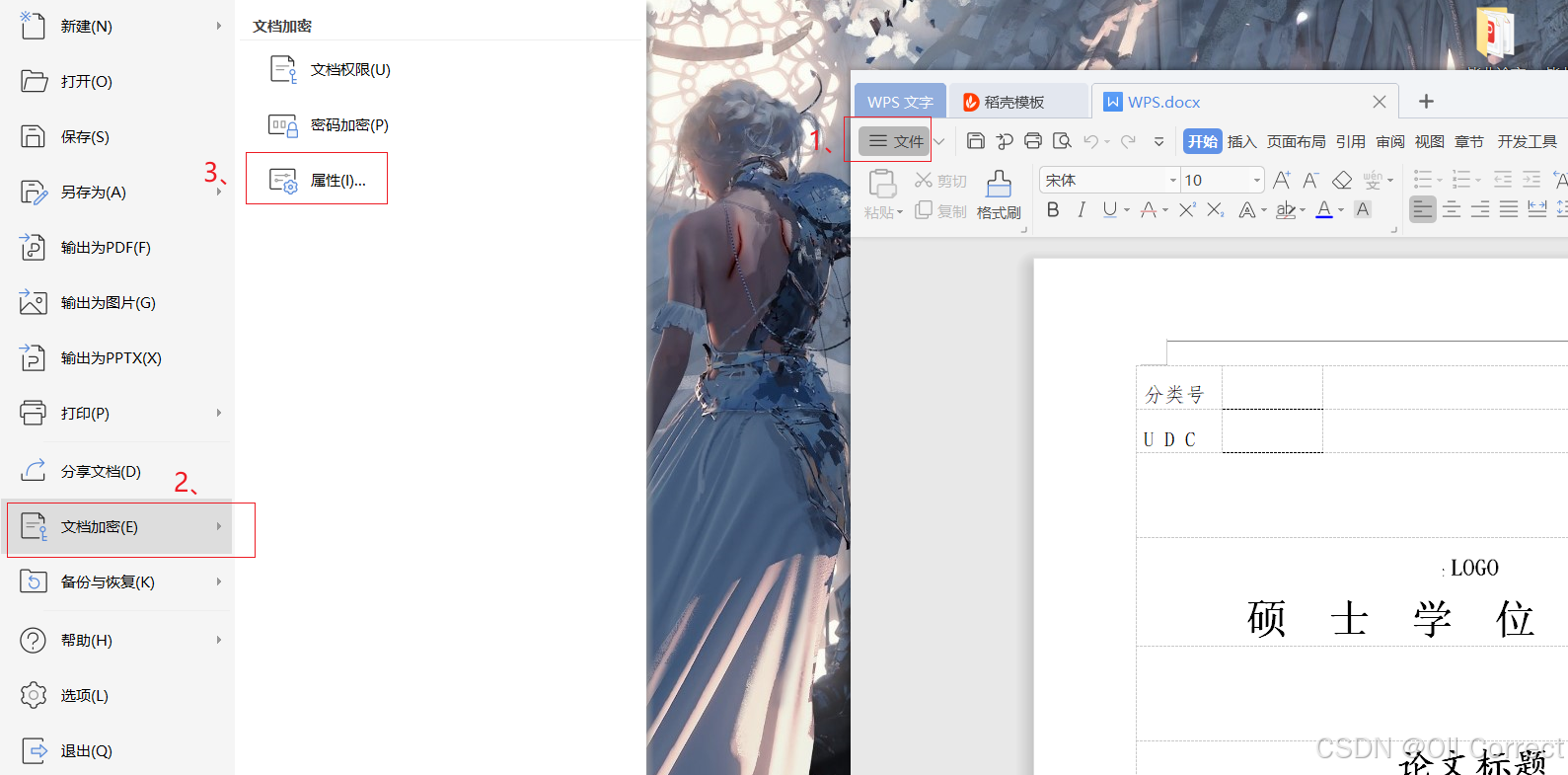Click the numbered list icon

[1461, 180]
